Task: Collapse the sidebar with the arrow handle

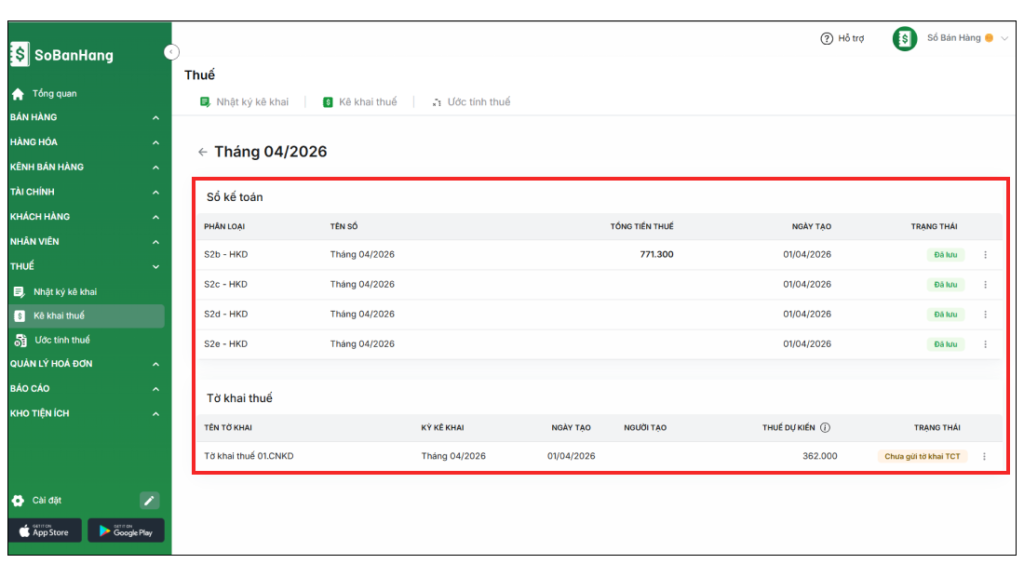Action: [x=171, y=52]
